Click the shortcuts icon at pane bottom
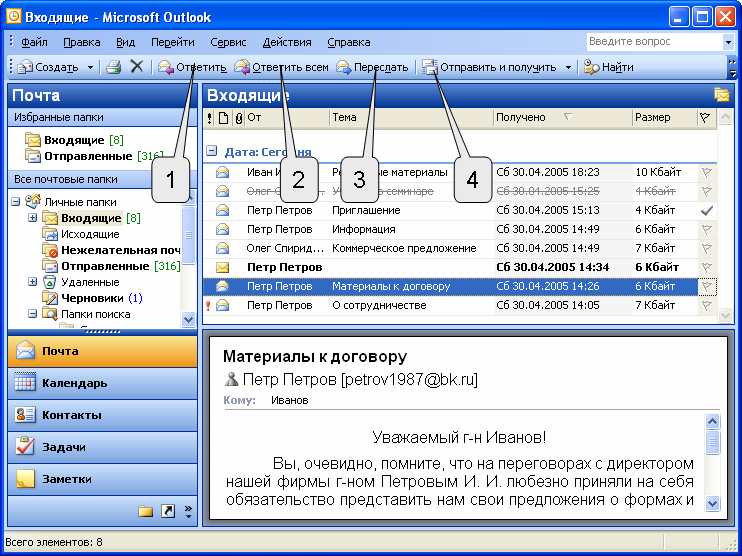Image resolution: width=742 pixels, height=556 pixels. pos(168,511)
